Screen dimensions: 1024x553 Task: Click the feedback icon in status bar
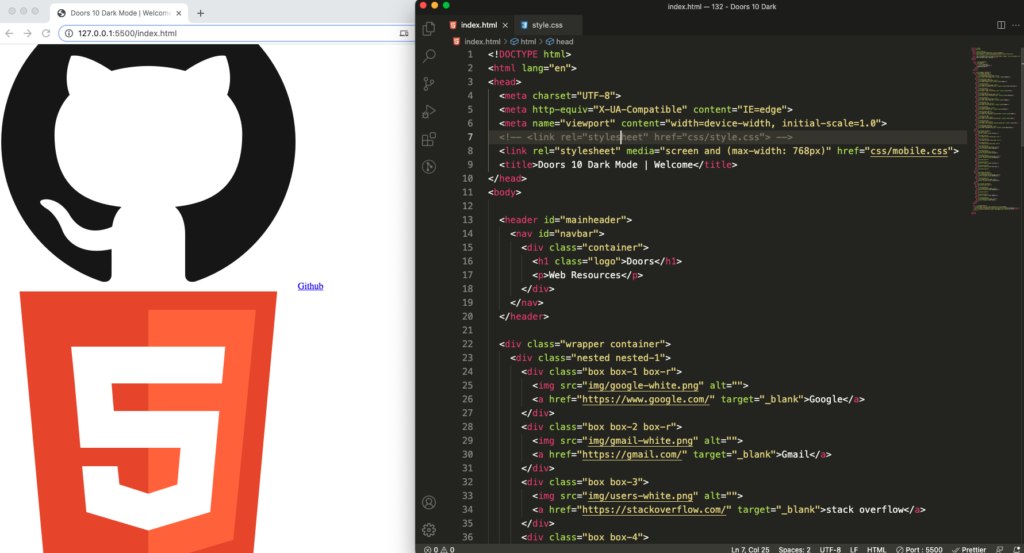point(999,549)
